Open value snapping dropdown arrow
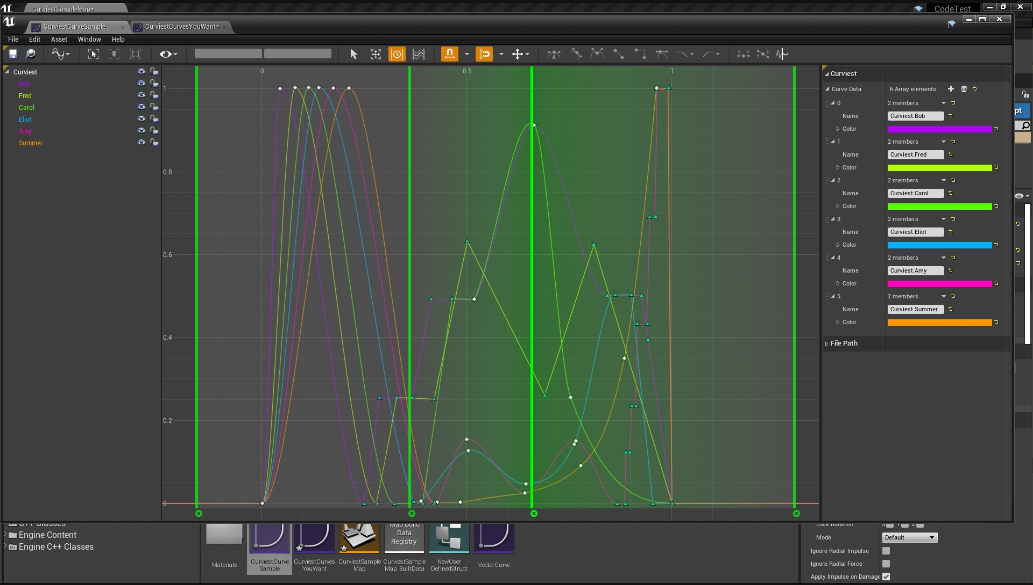This screenshot has width=1033, height=585. [x=501, y=54]
